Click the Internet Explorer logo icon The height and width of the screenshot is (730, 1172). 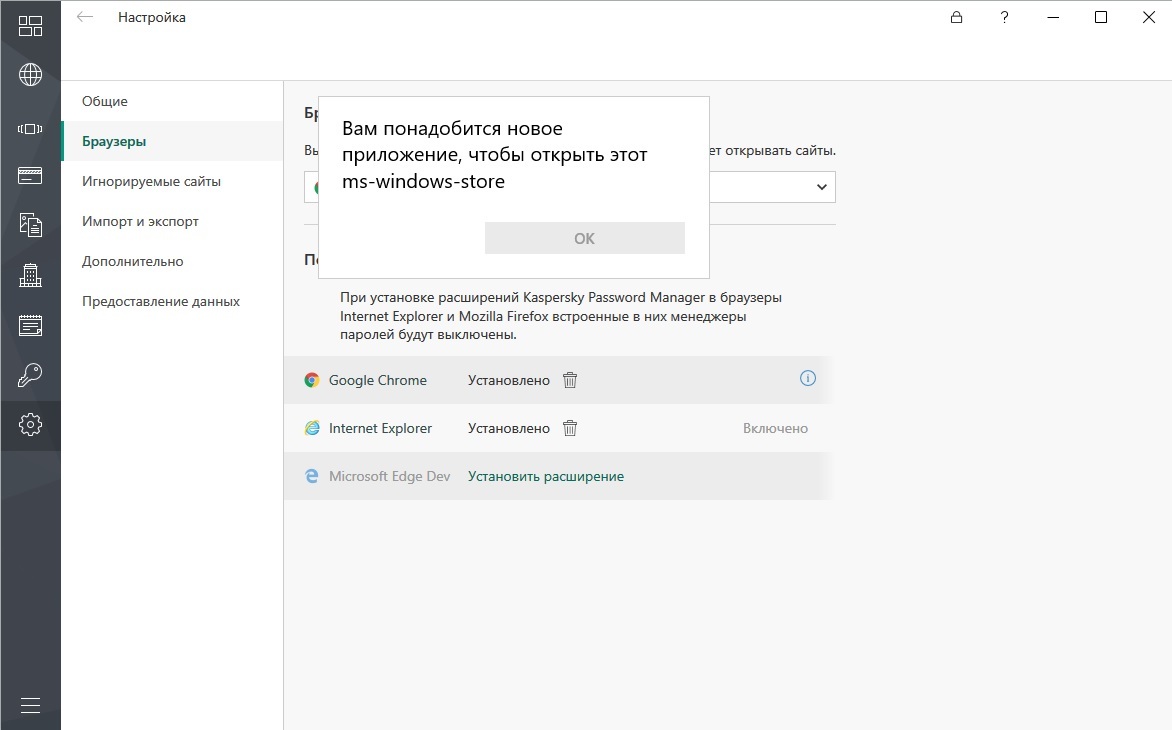(x=312, y=428)
